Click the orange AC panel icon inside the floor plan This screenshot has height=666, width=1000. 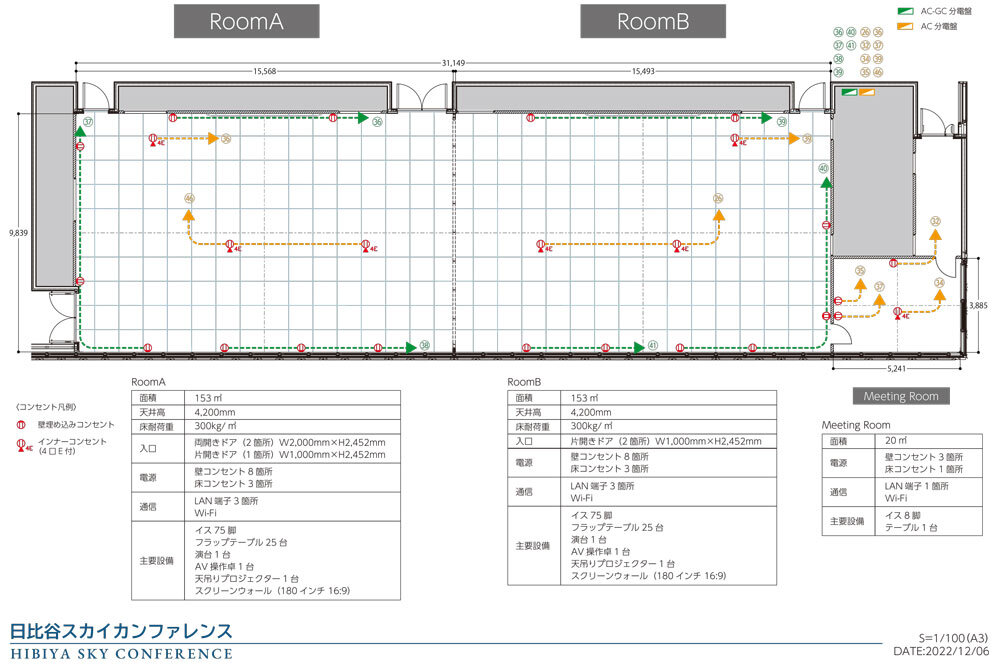[867, 92]
